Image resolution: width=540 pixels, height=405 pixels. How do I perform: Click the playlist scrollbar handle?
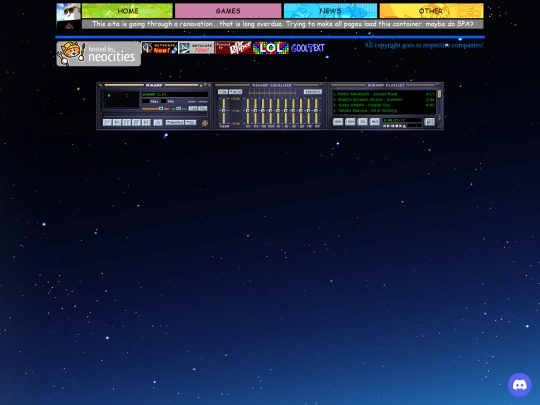[x=439, y=94]
